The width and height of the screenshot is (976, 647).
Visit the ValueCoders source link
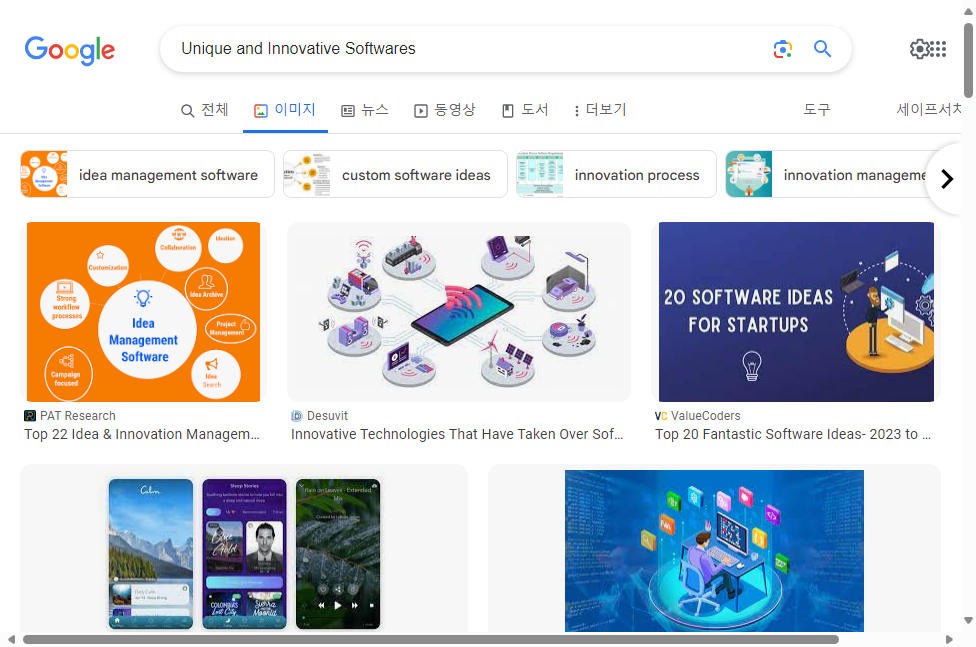tap(706, 416)
